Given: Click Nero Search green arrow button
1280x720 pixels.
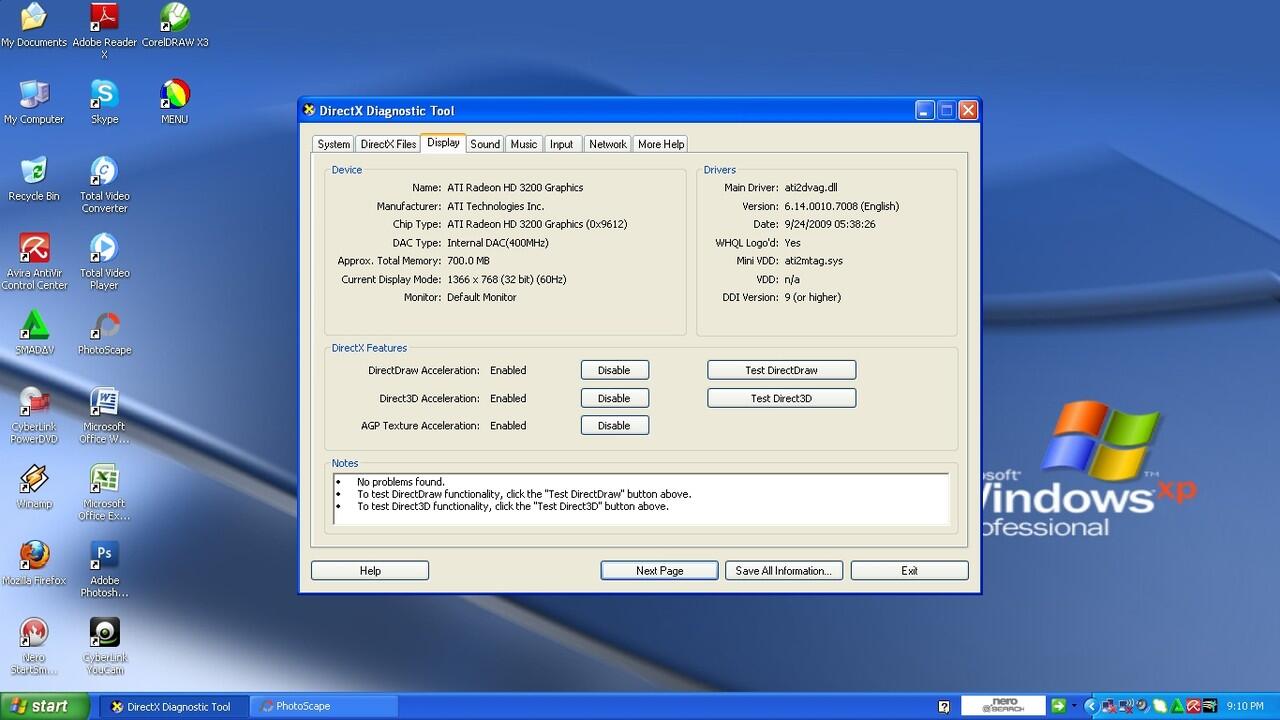Looking at the screenshot, I should (x=1058, y=706).
